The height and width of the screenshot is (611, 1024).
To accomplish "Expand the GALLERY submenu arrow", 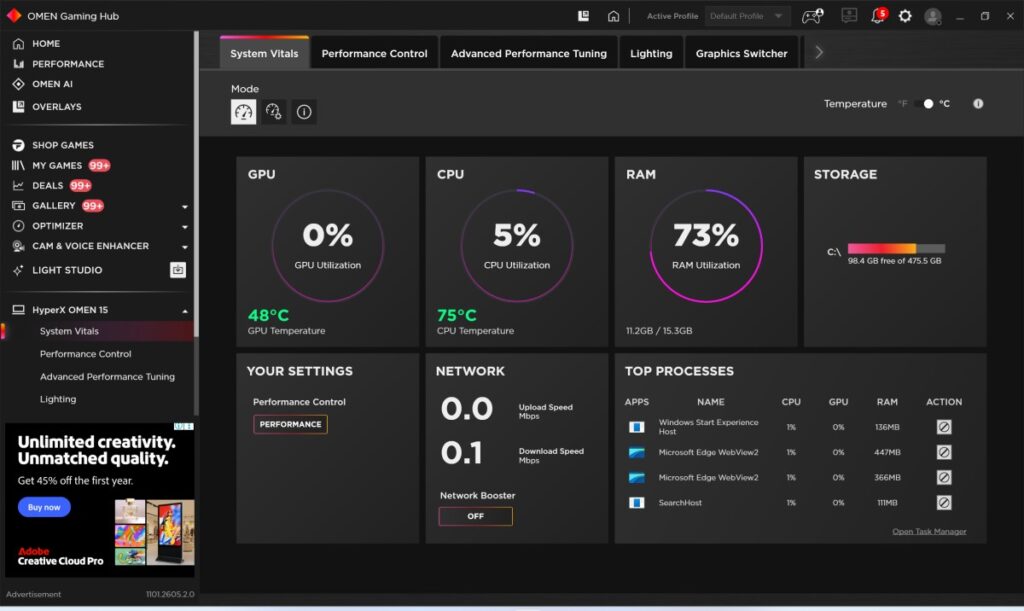I will [185, 207].
